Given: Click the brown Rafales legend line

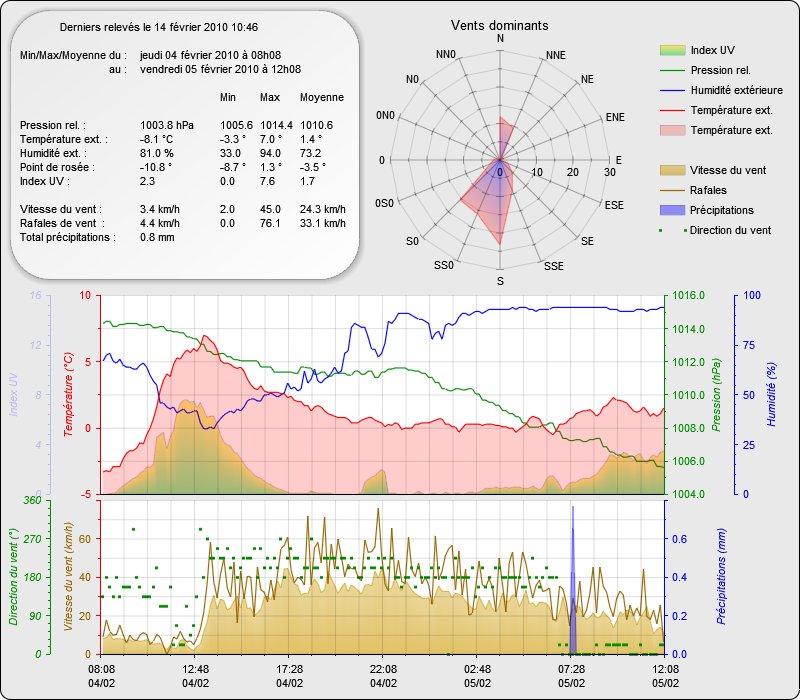Looking at the screenshot, I should tap(670, 190).
